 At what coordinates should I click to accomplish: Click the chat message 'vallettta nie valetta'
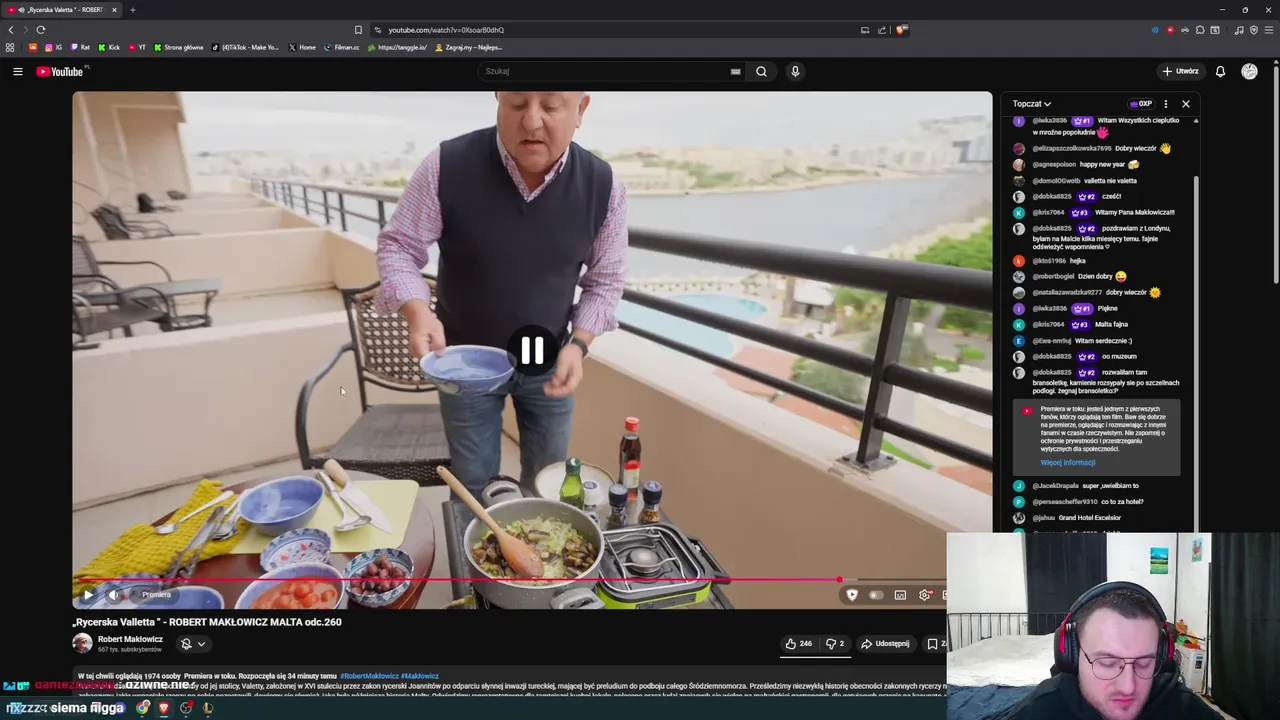1108,181
